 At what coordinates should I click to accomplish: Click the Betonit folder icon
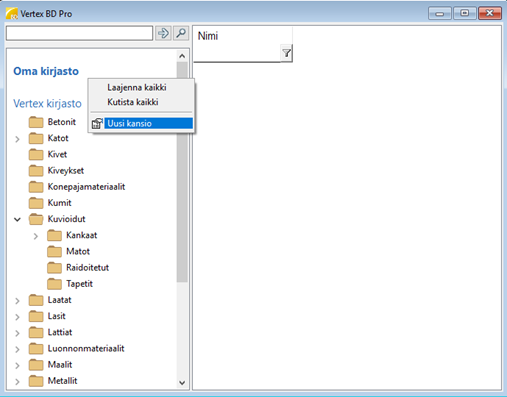coord(36,122)
